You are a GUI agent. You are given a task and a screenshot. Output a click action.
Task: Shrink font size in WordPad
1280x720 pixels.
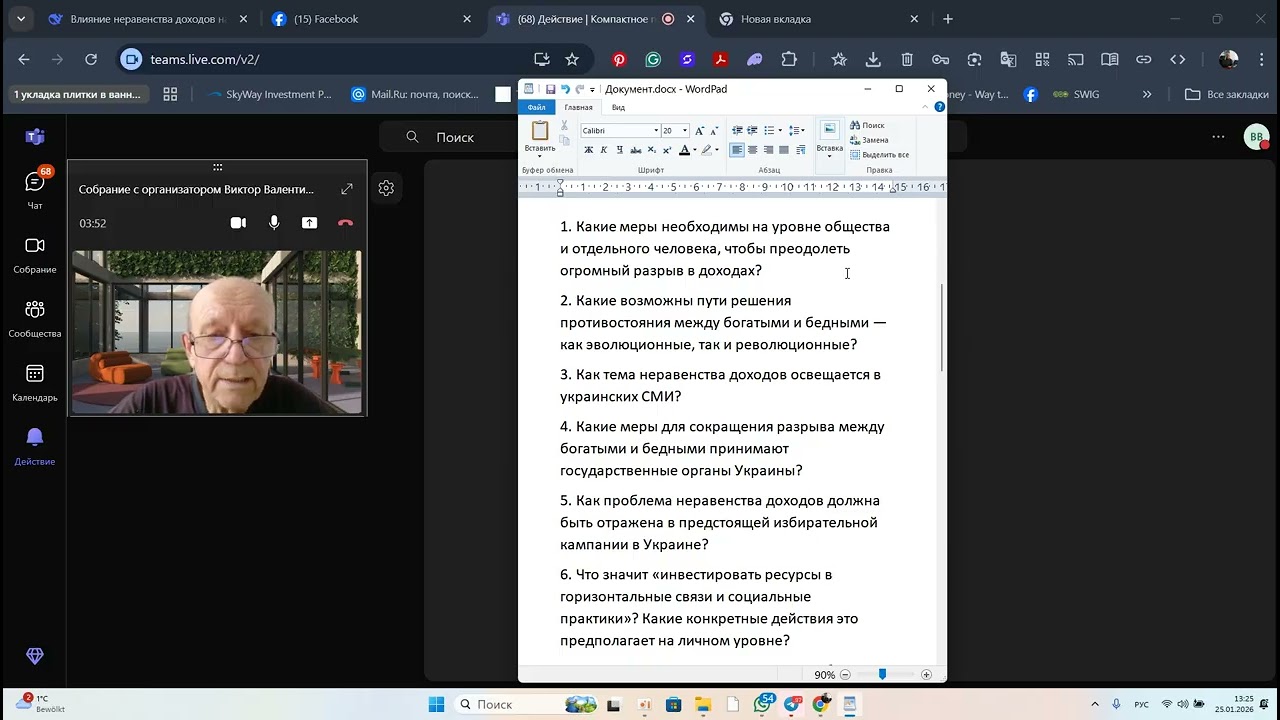(x=714, y=131)
